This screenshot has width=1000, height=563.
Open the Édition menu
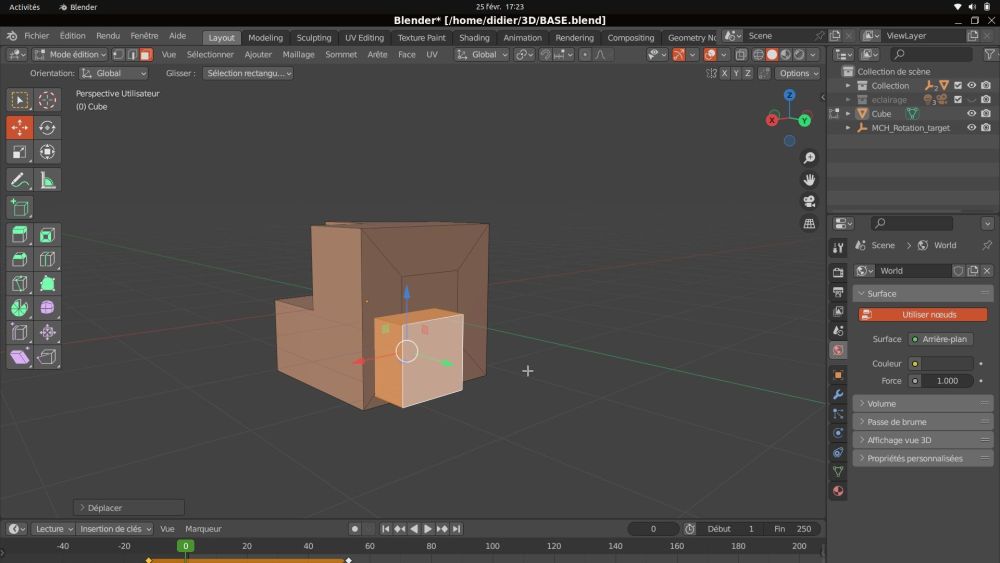(72, 36)
